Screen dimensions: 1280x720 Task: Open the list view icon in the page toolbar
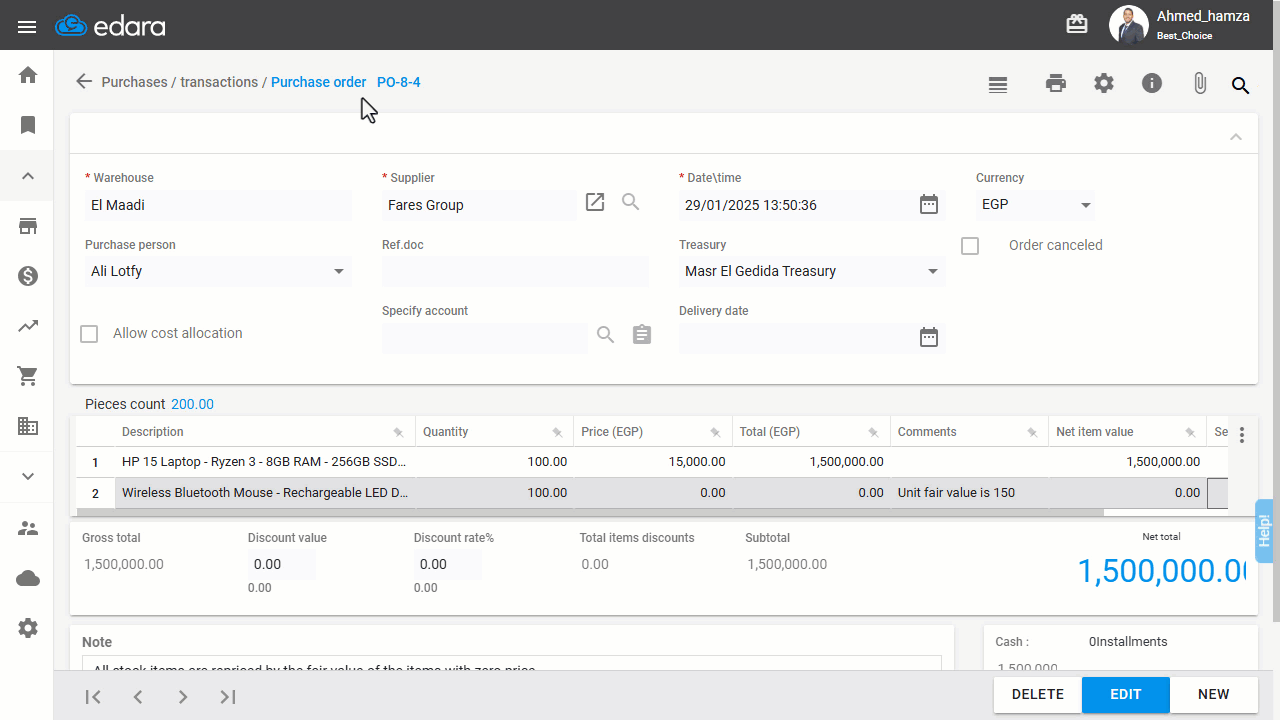click(997, 85)
